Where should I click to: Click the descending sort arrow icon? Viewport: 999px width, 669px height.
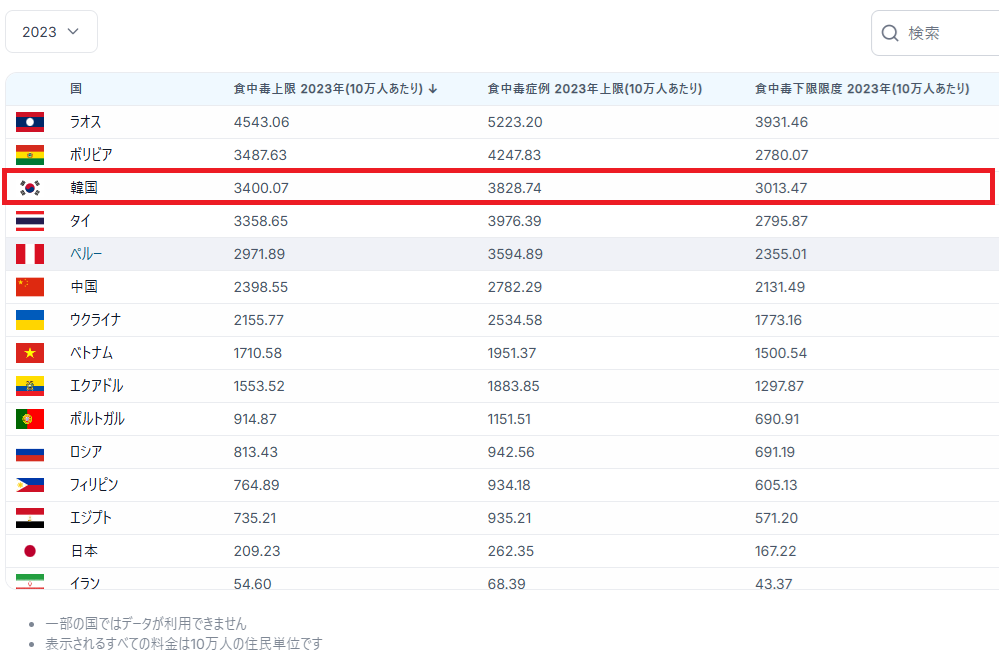[433, 89]
